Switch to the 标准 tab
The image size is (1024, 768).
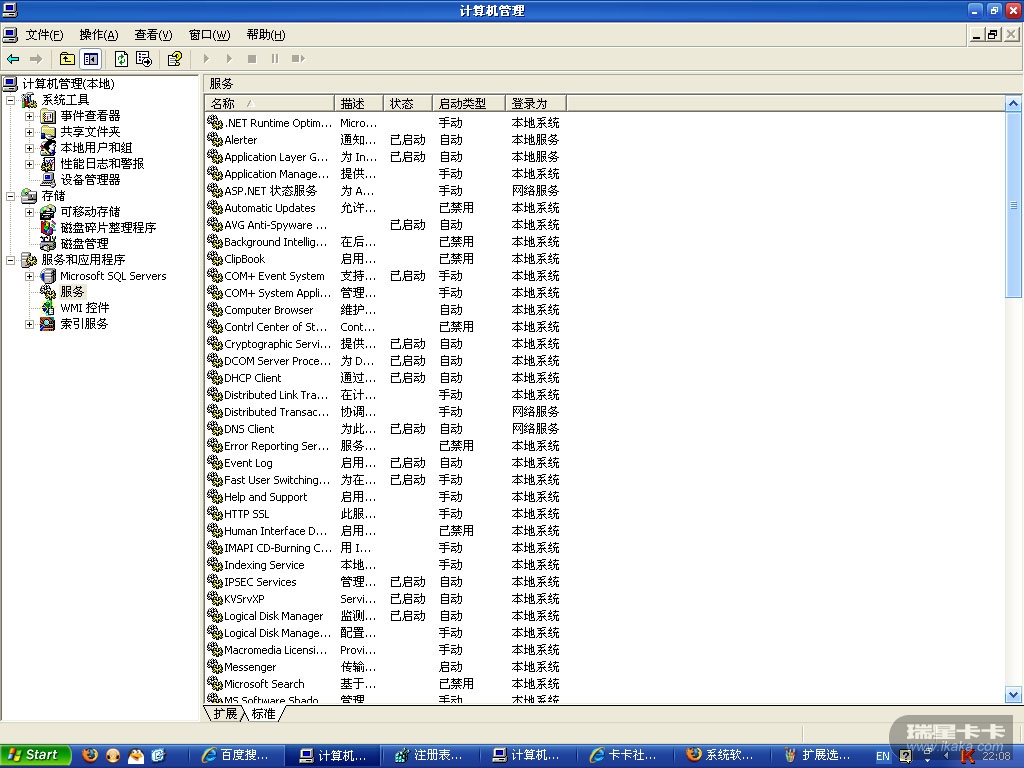coord(264,714)
